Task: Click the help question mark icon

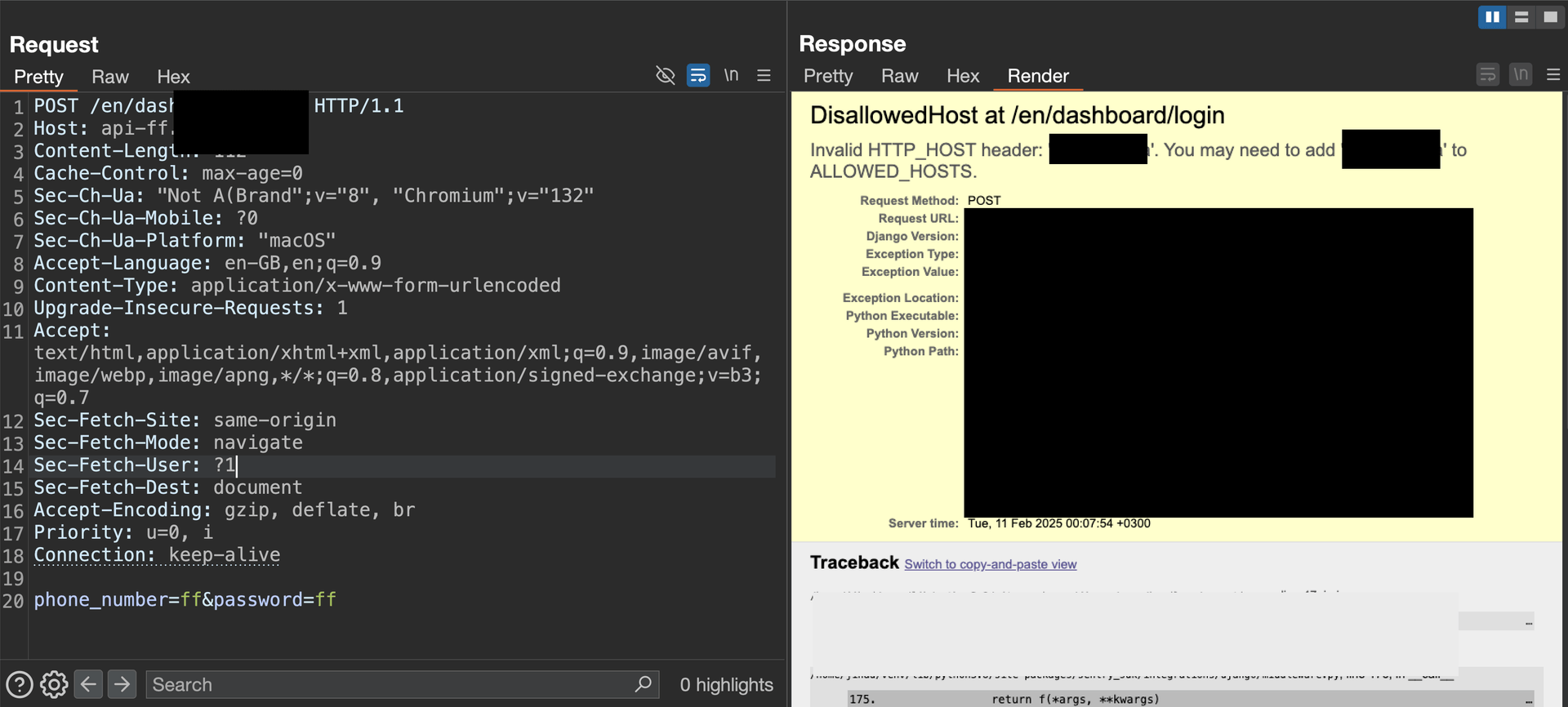Action: 20,684
